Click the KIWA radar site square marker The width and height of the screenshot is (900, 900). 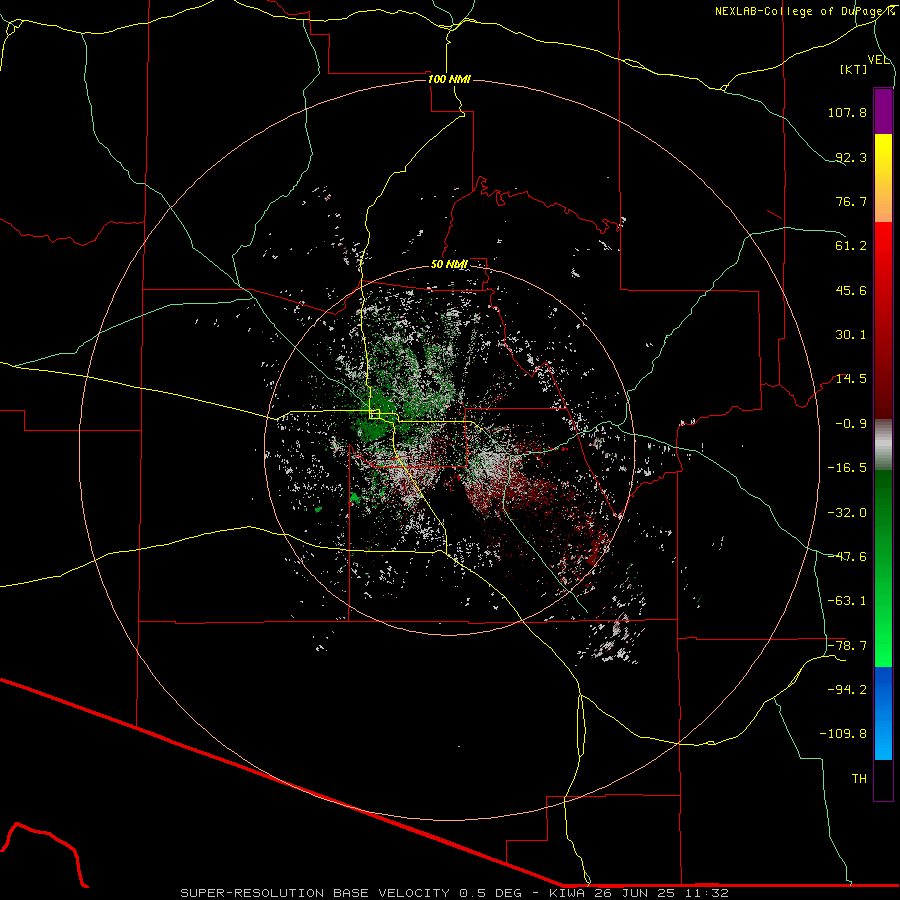point(375,414)
